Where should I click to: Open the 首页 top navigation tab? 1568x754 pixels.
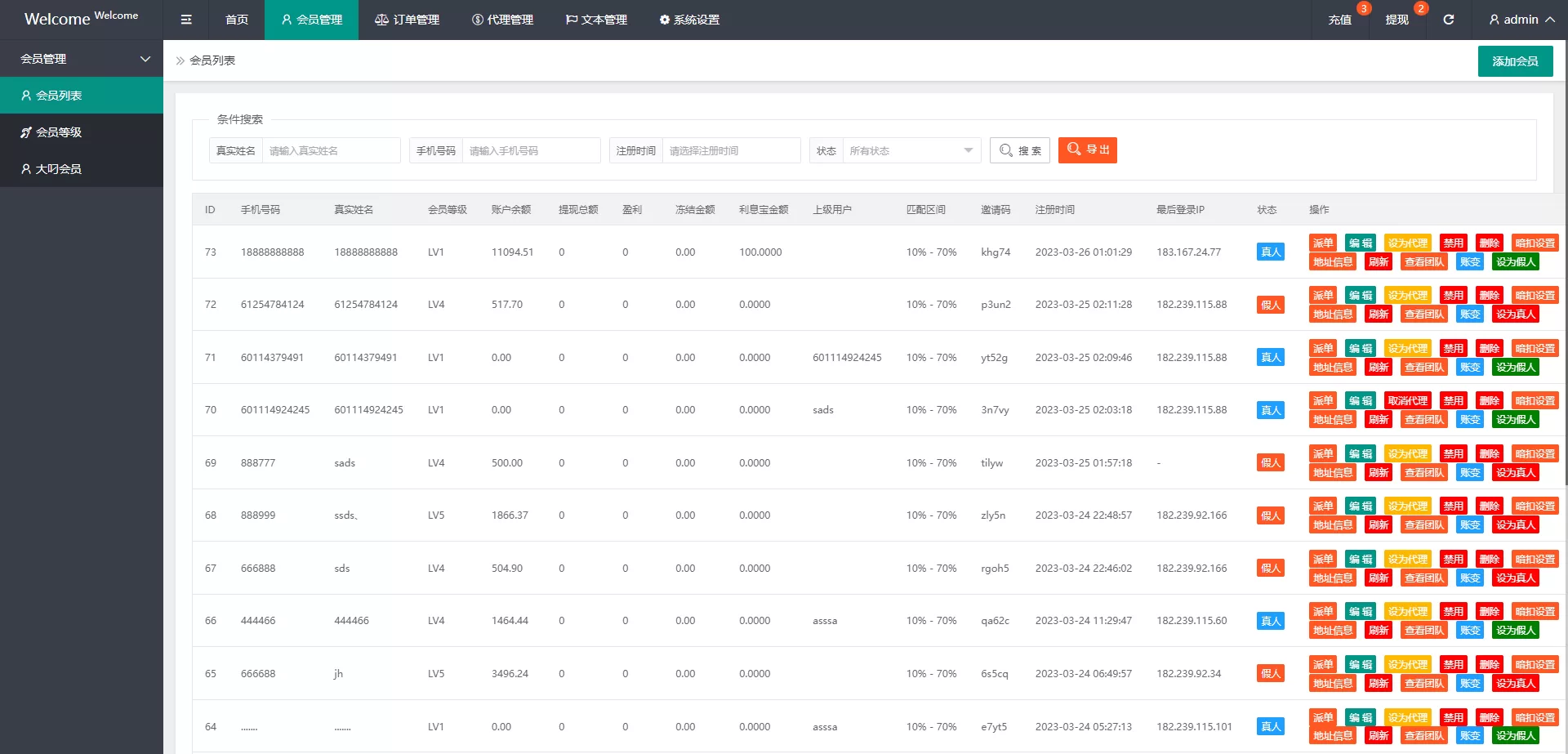tap(237, 20)
